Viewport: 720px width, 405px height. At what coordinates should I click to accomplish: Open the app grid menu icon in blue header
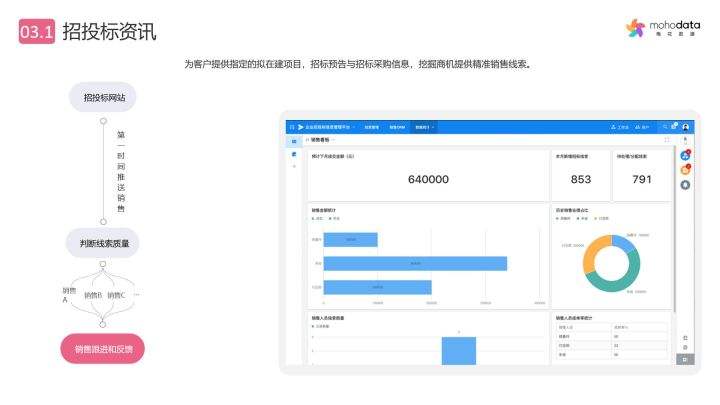(292, 127)
